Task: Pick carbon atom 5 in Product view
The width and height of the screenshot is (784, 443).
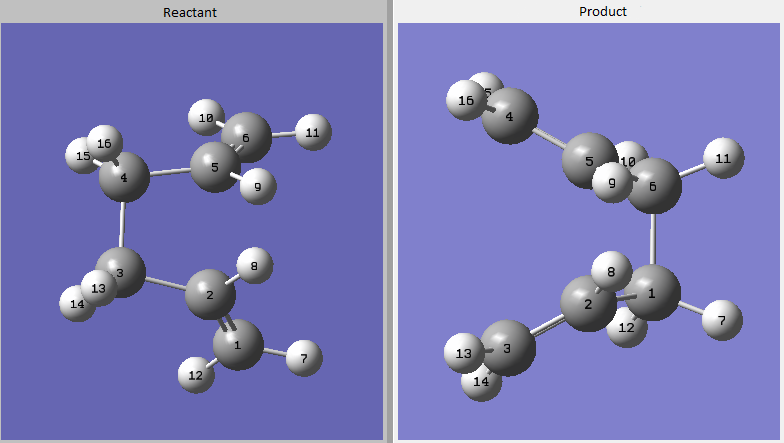Action: (x=590, y=160)
